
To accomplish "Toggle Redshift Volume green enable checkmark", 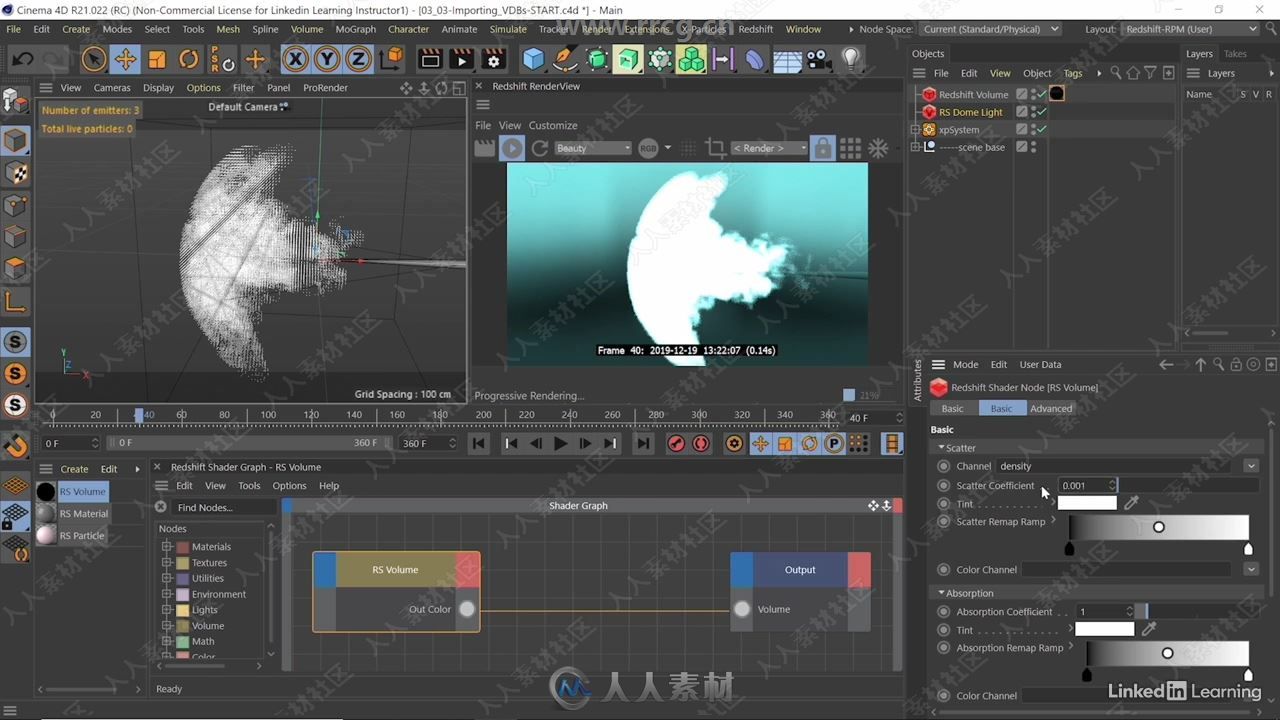I will pos(1041,94).
